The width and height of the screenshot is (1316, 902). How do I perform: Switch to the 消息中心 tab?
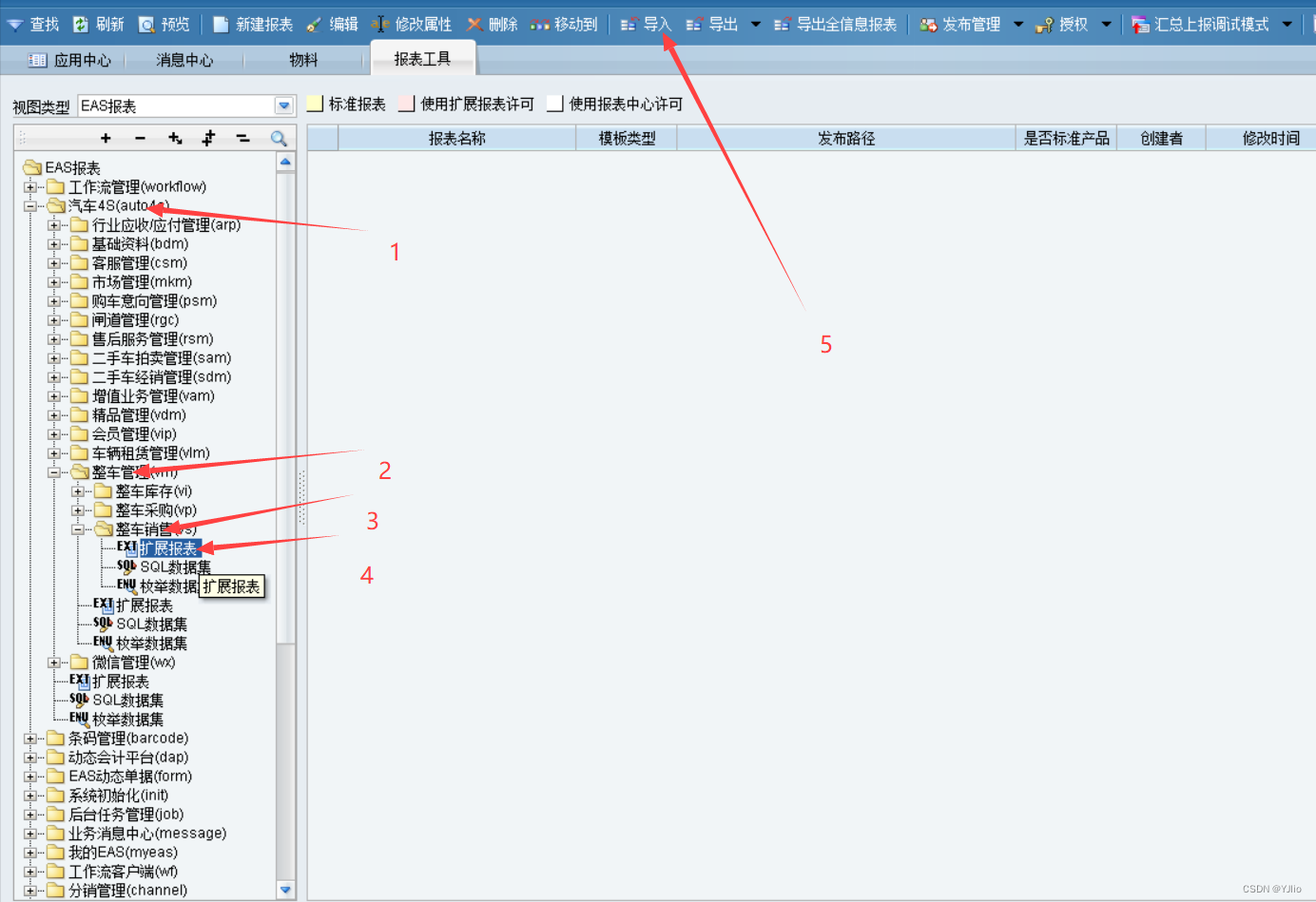pos(184,60)
